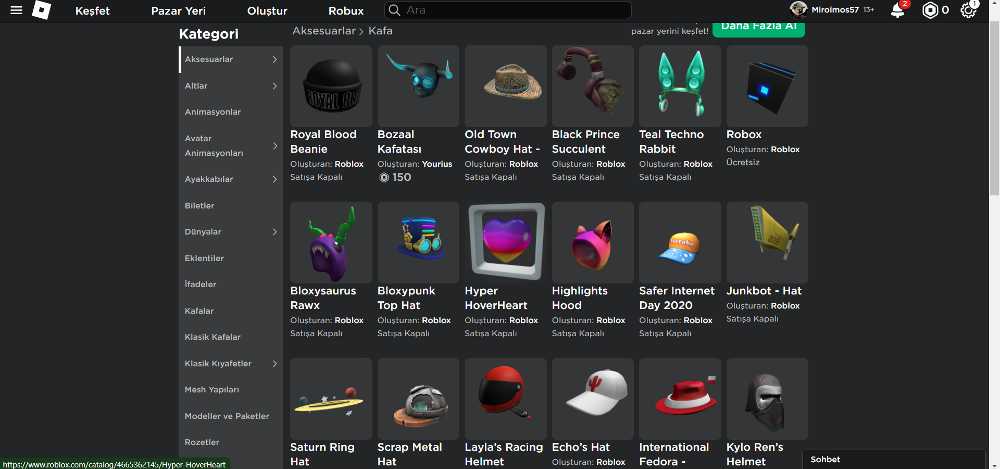This screenshot has height=469, width=1000.
Task: Open the Sohbet chat bar
Action: point(893,459)
